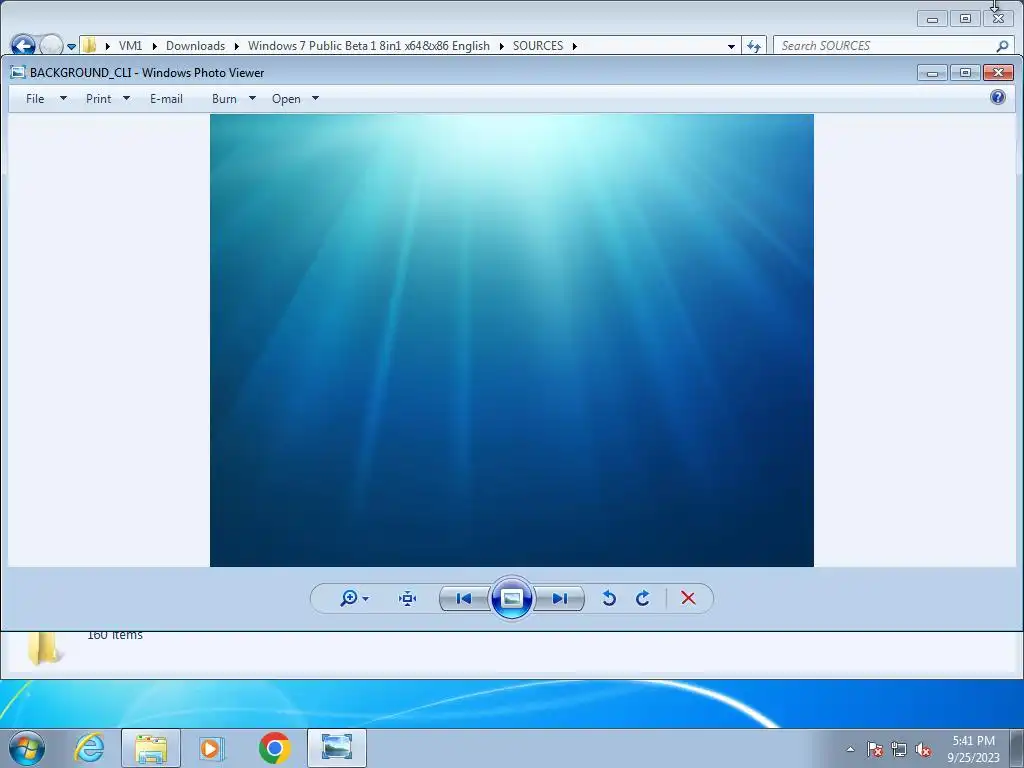Rotate the picture counterclockwise
Image resolution: width=1024 pixels, height=768 pixels.
(609, 598)
